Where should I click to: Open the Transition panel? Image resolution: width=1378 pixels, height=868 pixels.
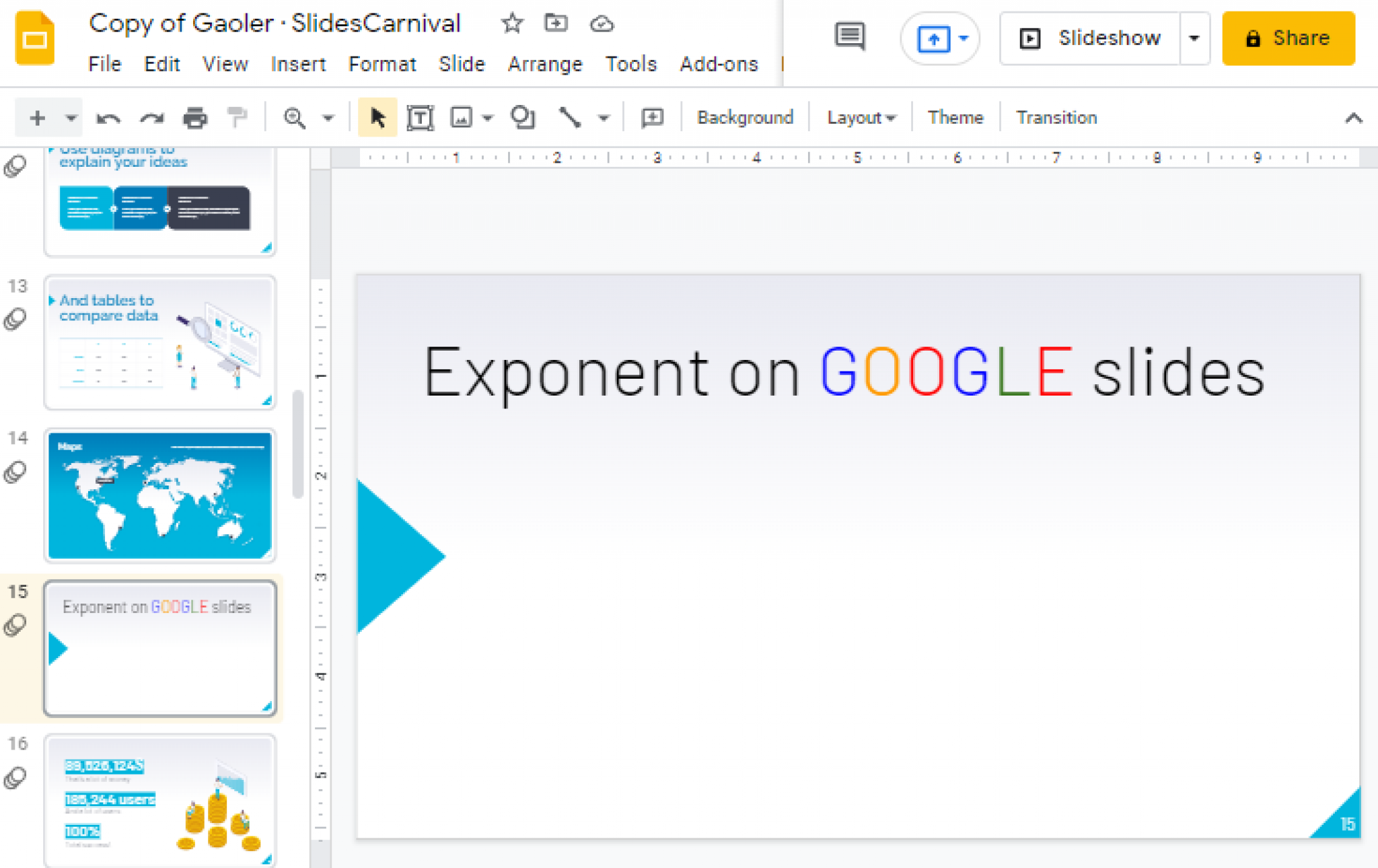1056,118
